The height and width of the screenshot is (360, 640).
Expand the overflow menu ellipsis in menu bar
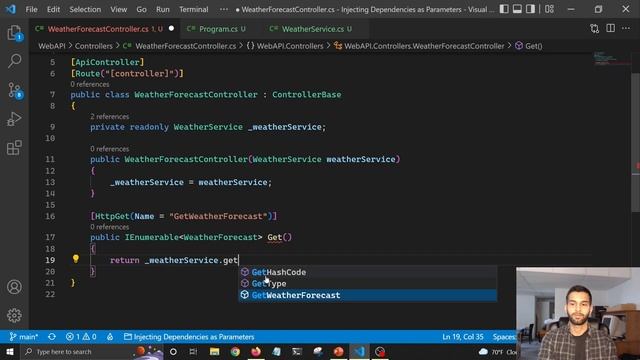coord(224,9)
